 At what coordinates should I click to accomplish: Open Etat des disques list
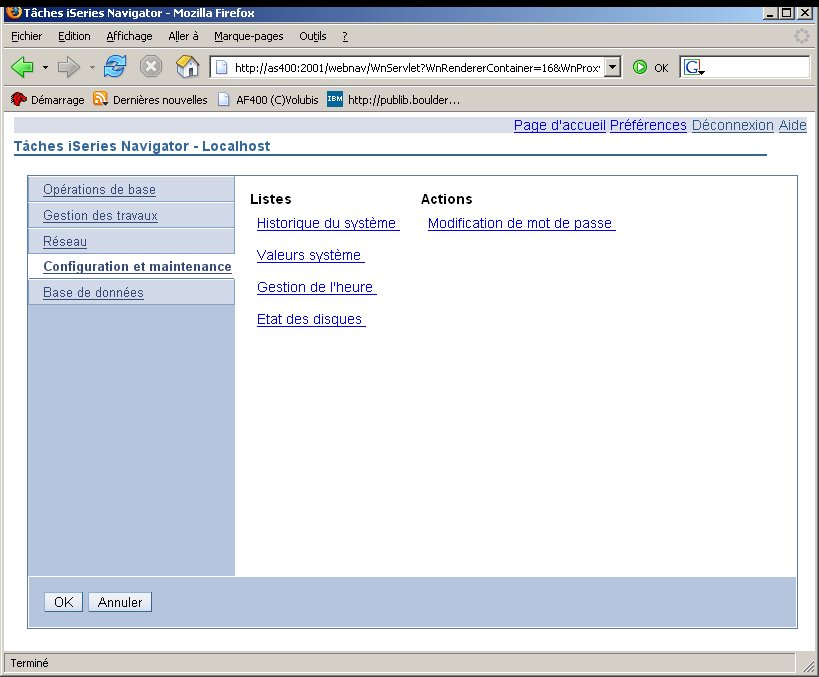click(311, 319)
